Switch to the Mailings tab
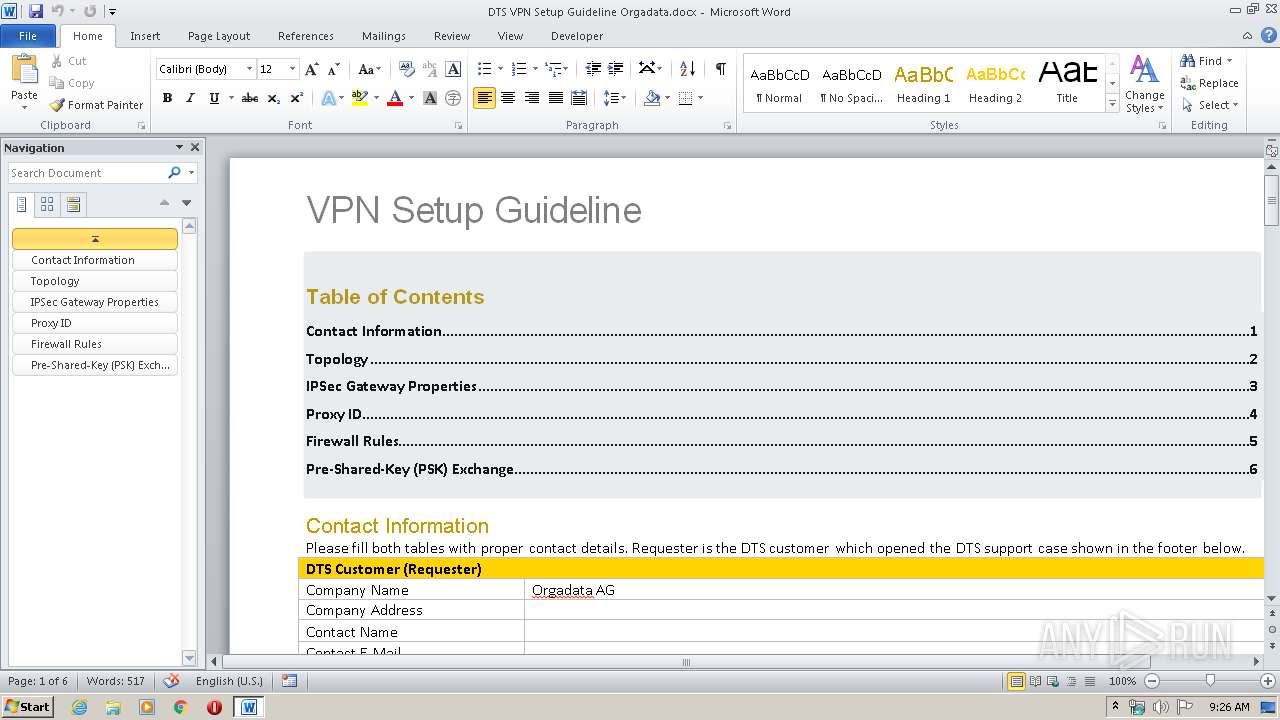 384,36
